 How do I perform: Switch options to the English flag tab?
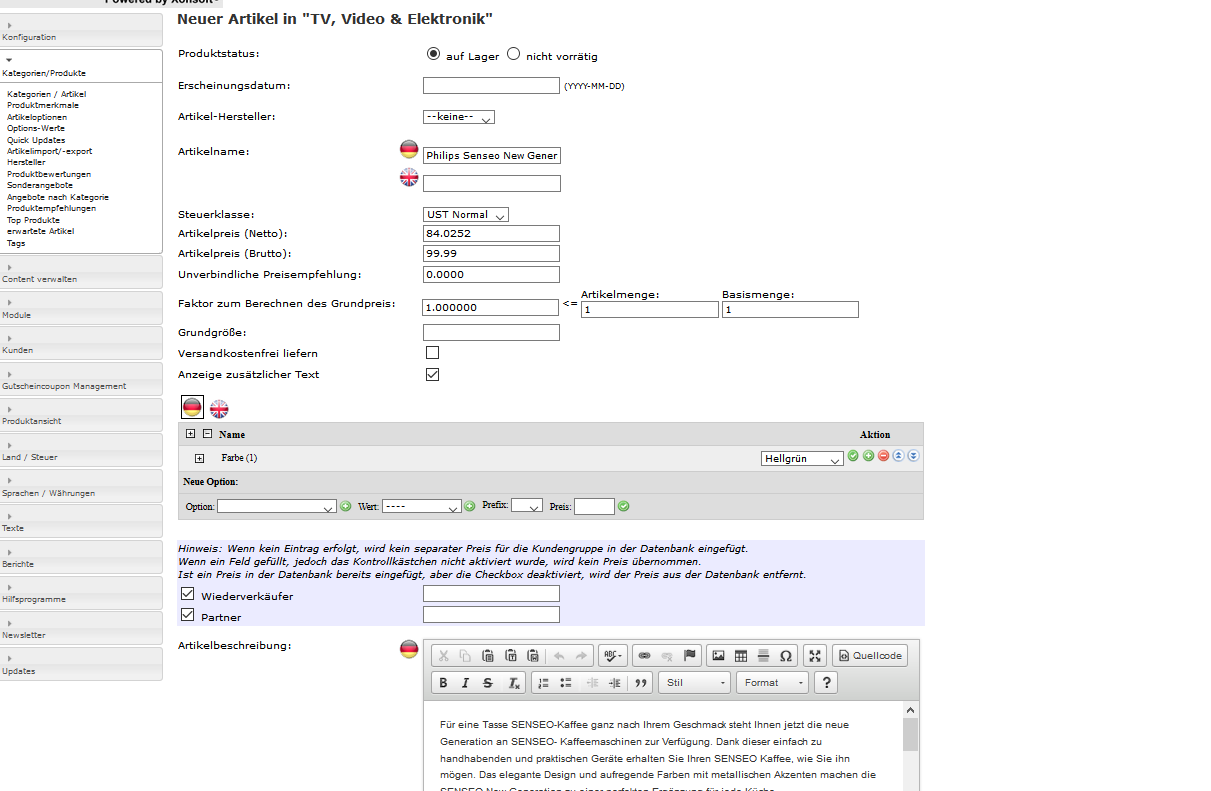pyautogui.click(x=219, y=408)
